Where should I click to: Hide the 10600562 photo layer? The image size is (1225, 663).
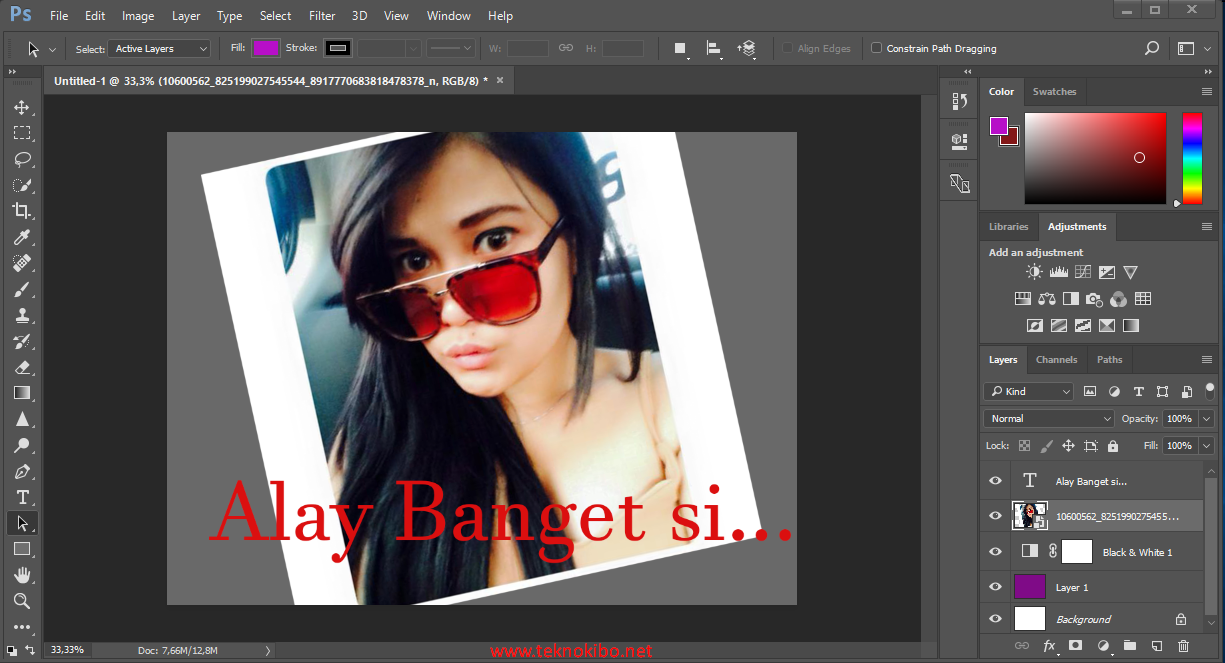tap(995, 516)
